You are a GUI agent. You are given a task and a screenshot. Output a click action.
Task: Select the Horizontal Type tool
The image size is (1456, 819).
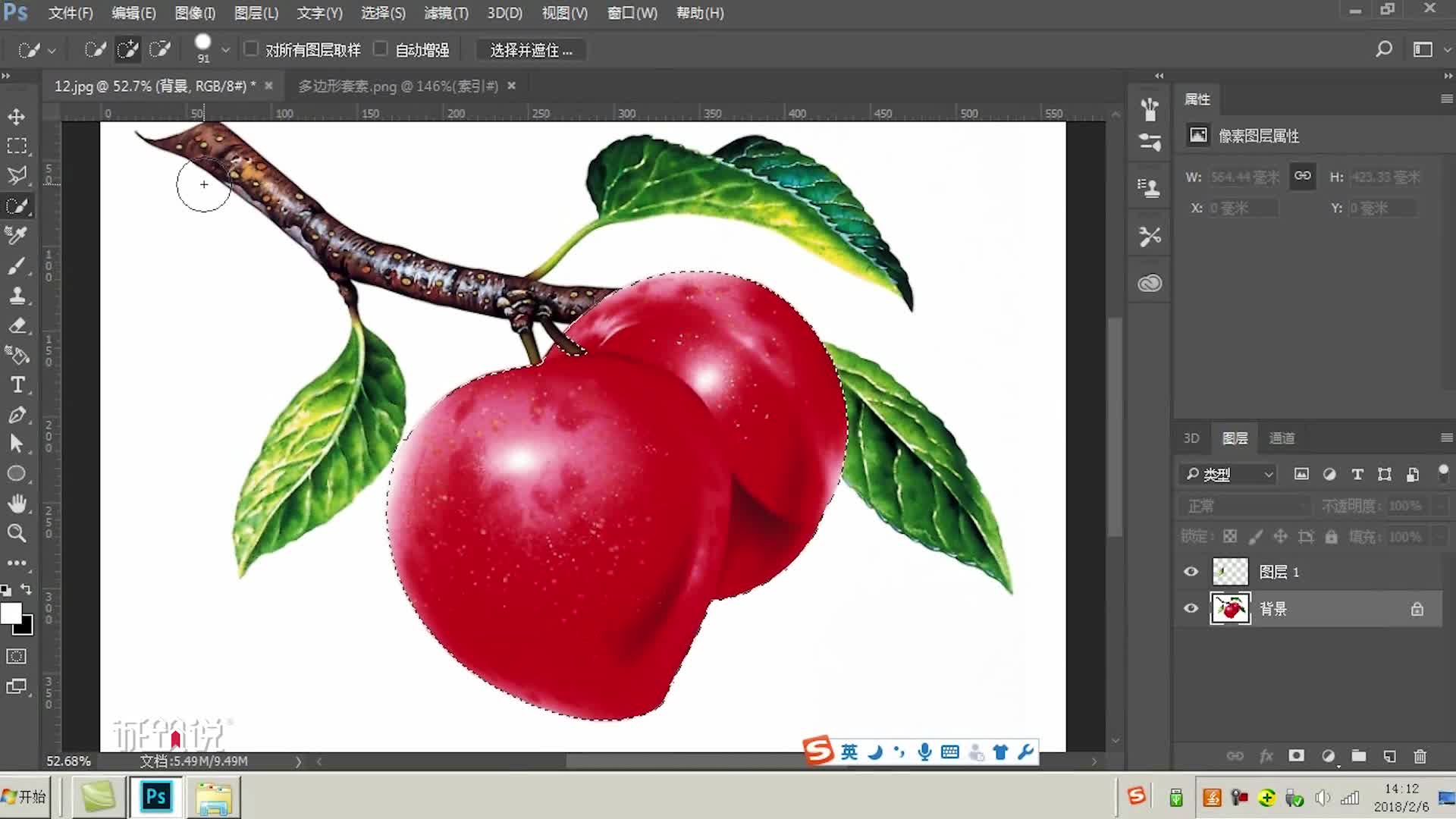coord(17,384)
